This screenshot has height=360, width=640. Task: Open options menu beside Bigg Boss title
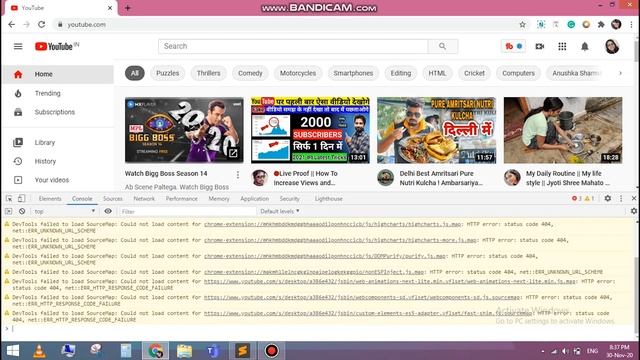pyautogui.click(x=238, y=175)
